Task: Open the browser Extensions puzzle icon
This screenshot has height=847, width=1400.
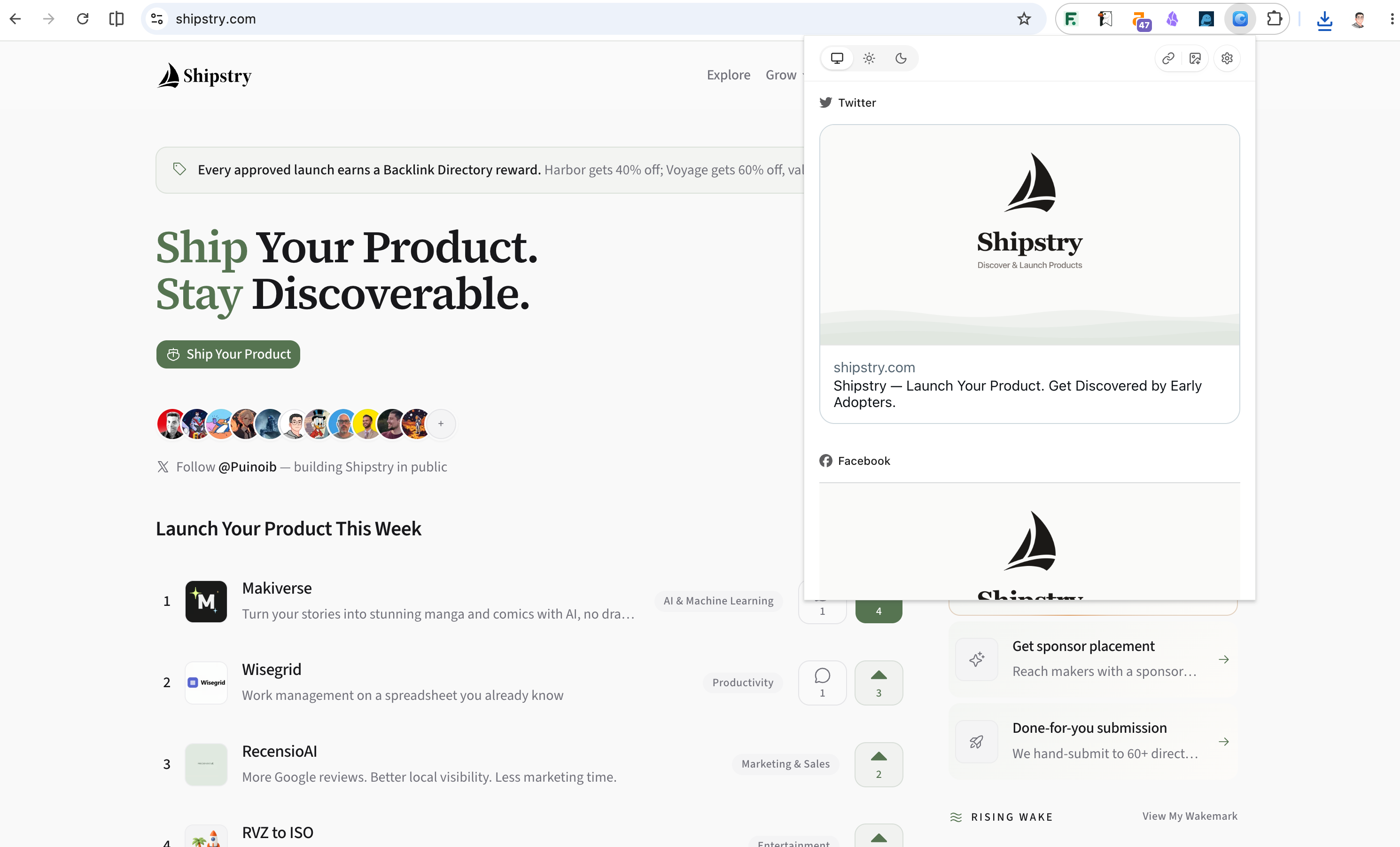Action: [x=1275, y=19]
